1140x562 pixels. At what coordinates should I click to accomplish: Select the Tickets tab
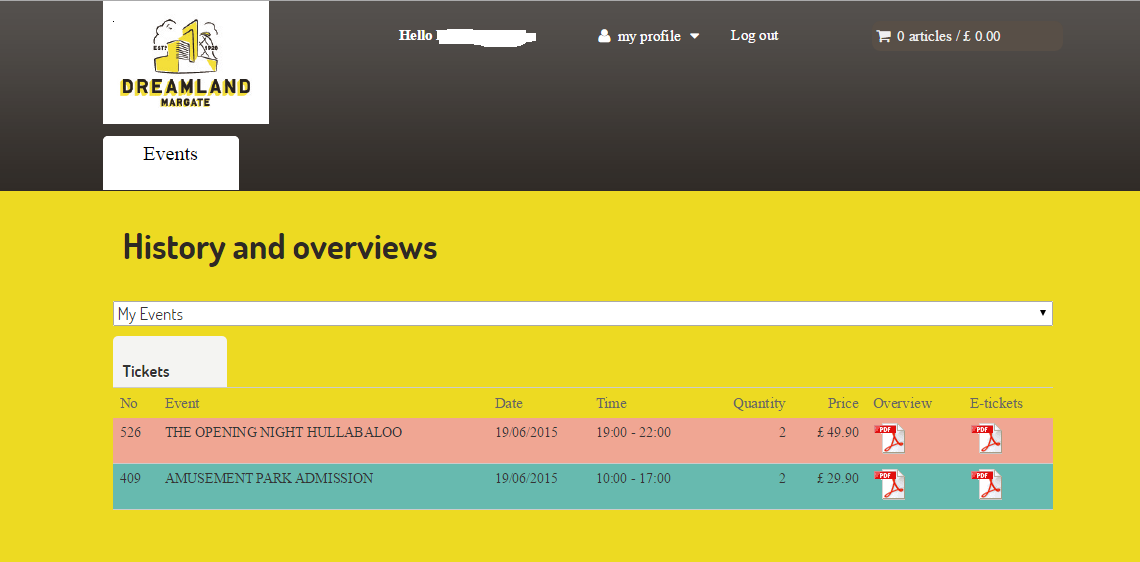pos(170,361)
